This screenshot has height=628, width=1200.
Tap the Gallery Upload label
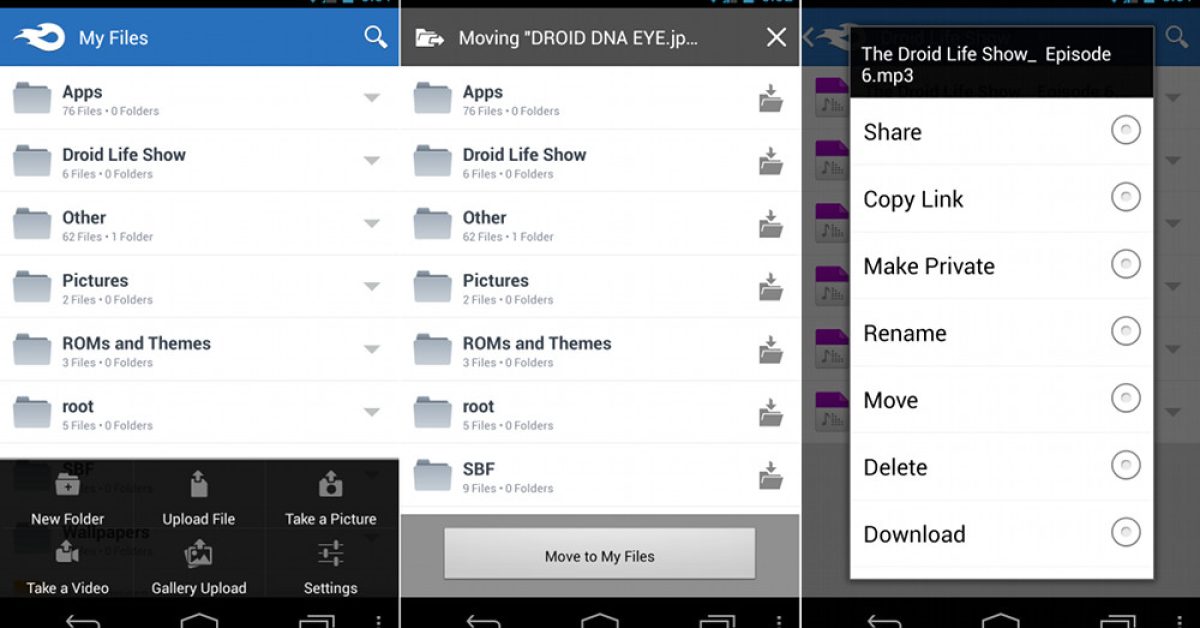(x=199, y=588)
